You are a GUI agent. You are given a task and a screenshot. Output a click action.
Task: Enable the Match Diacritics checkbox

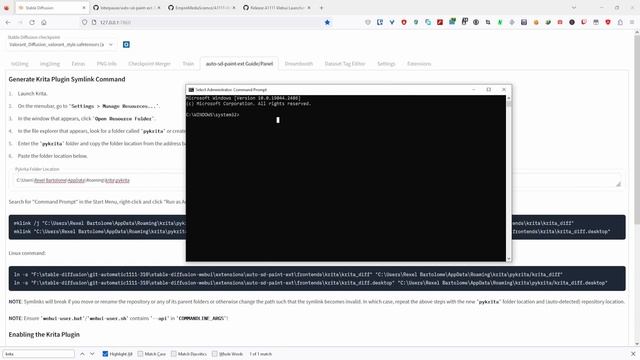pos(173,354)
